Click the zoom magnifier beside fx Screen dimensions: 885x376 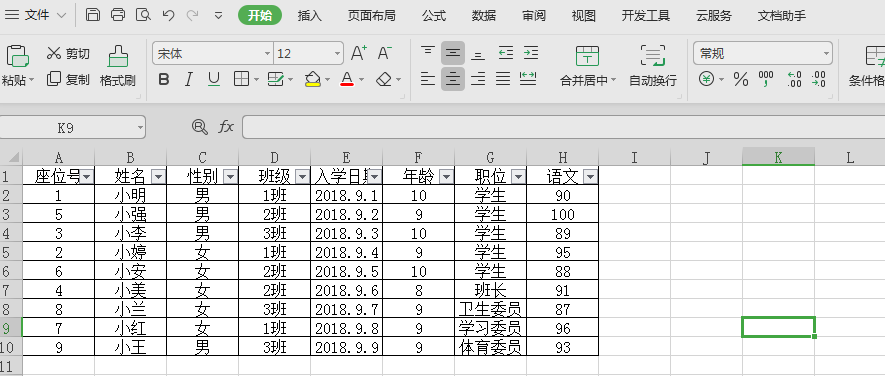click(200, 127)
